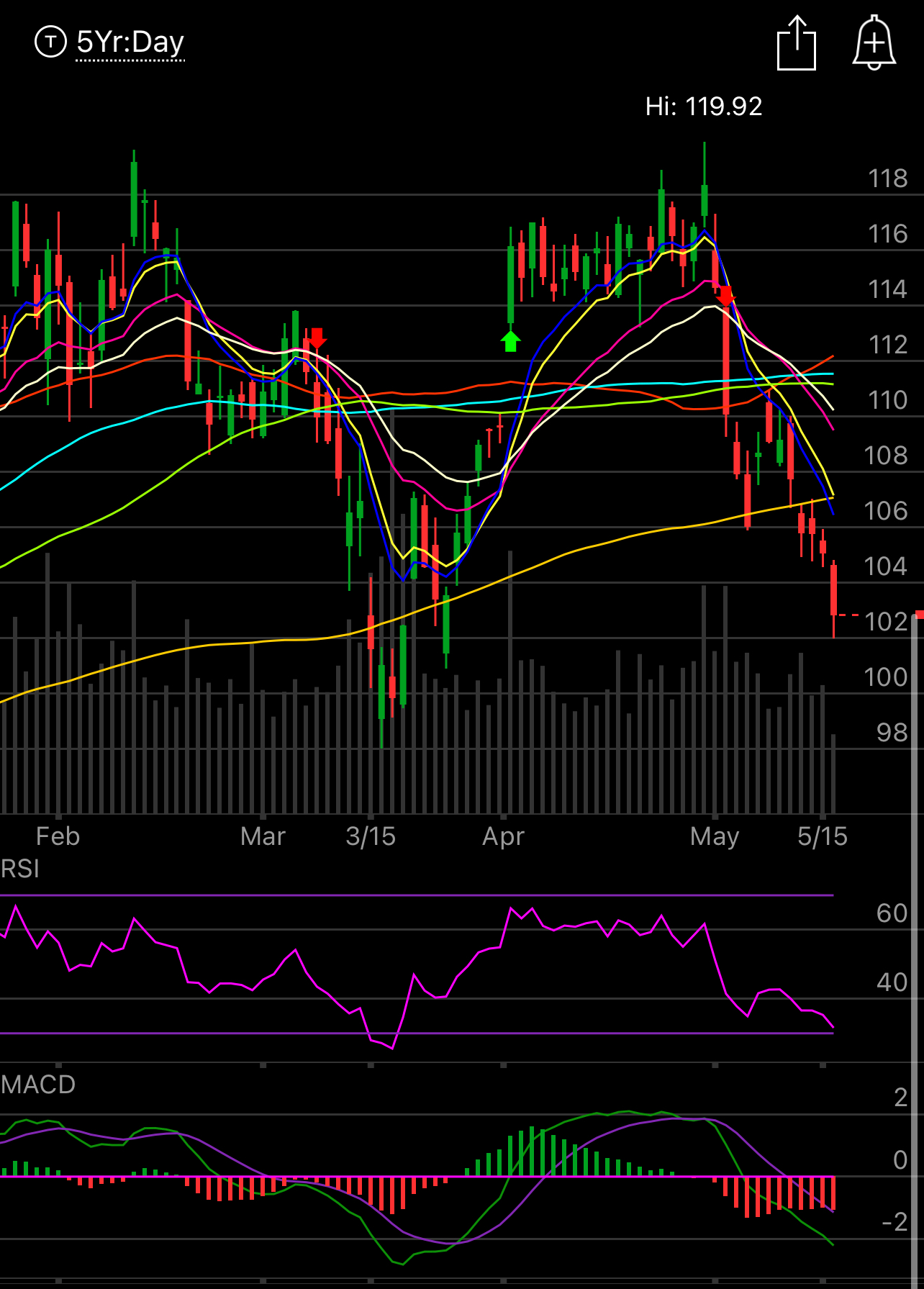This screenshot has height=1289, width=924.
Task: Tap the 100 price axis label
Action: click(886, 677)
